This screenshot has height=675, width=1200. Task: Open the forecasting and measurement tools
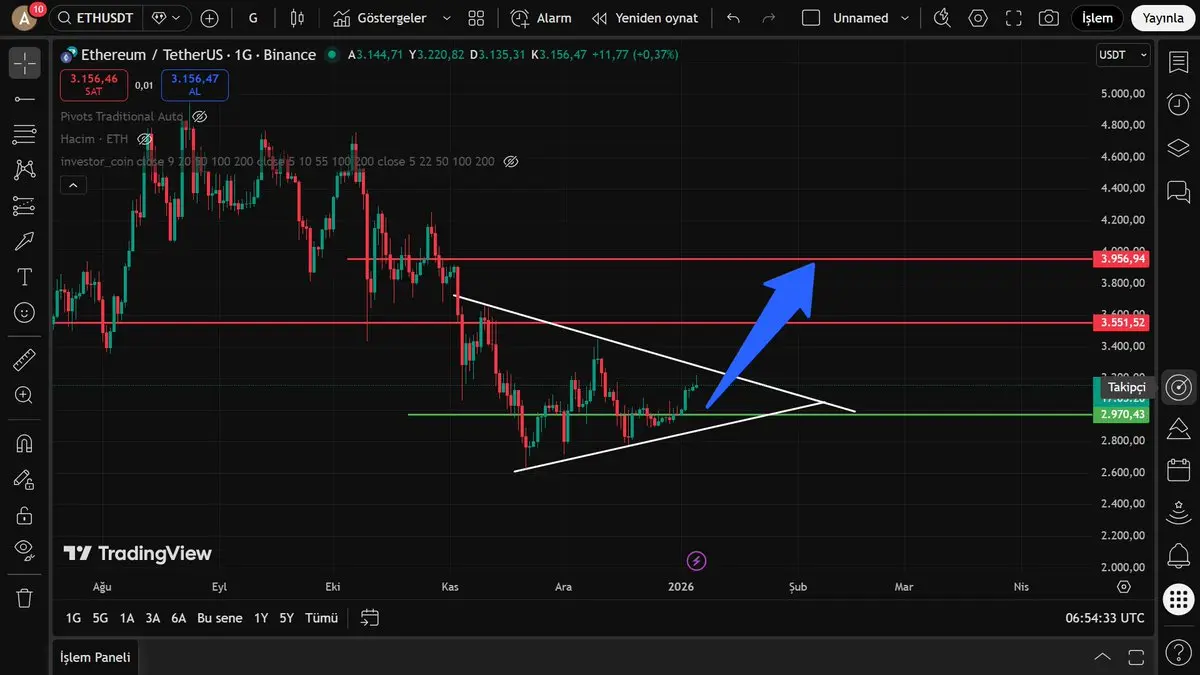[x=24, y=206]
